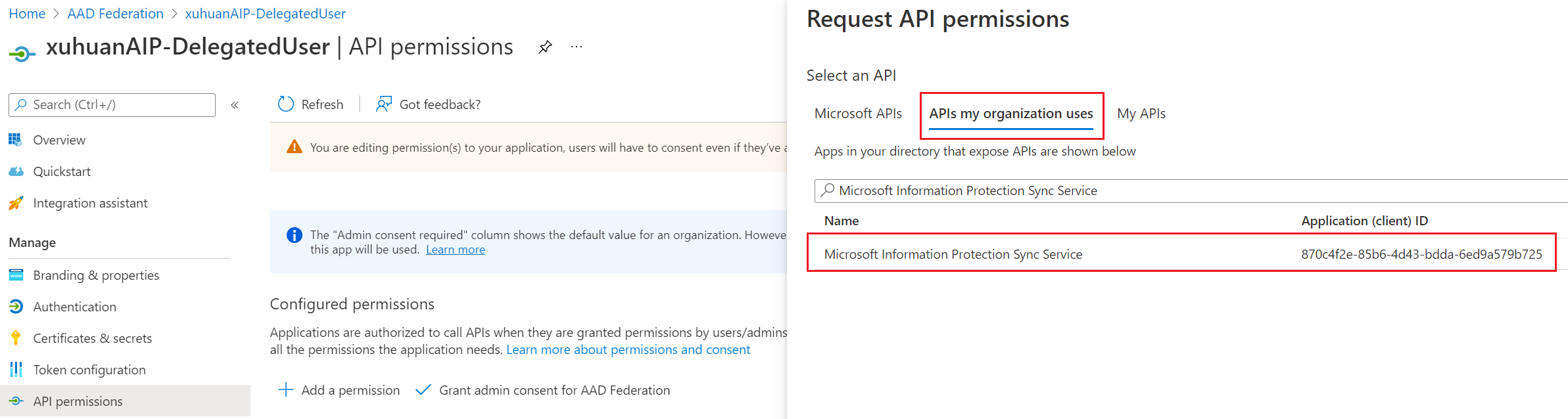Viewport: 1568px width, 419px height.
Task: Click the magnifier icon in the sidebar search
Action: pos(21,105)
